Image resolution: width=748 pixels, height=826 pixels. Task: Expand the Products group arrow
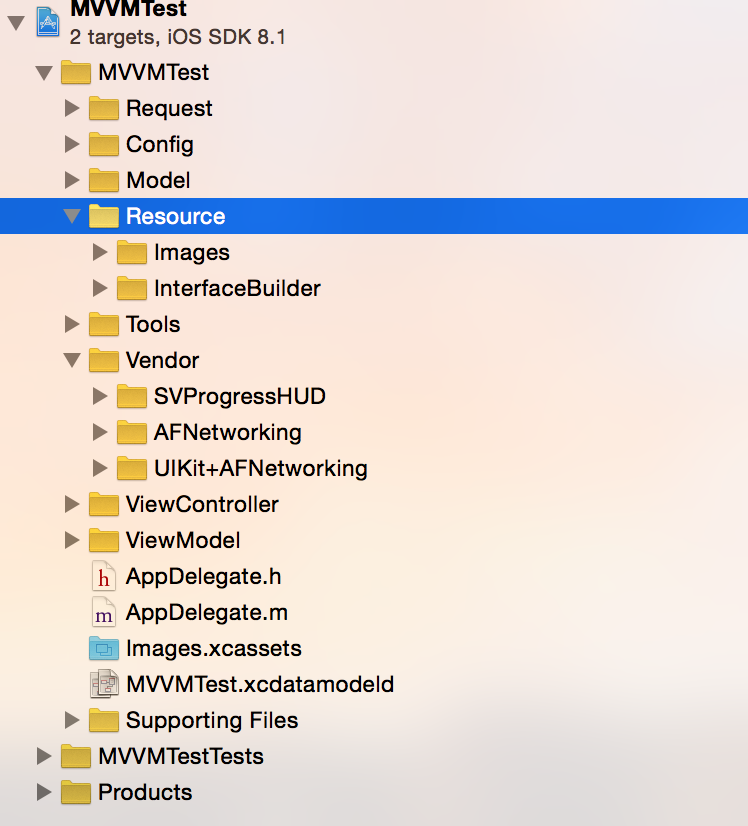point(43,792)
